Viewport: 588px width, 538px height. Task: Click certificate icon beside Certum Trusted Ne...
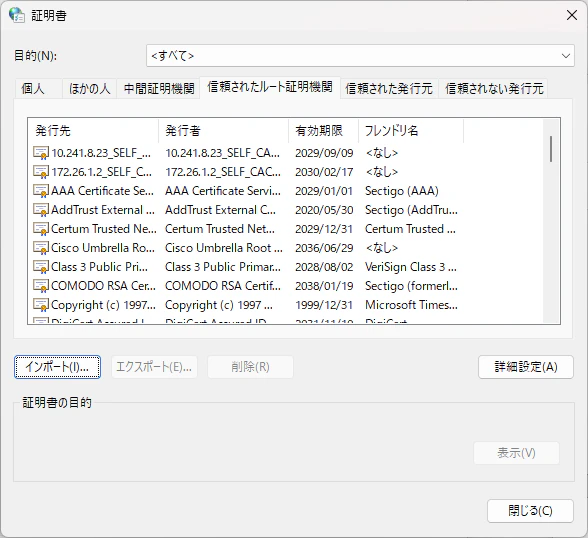[41, 229]
